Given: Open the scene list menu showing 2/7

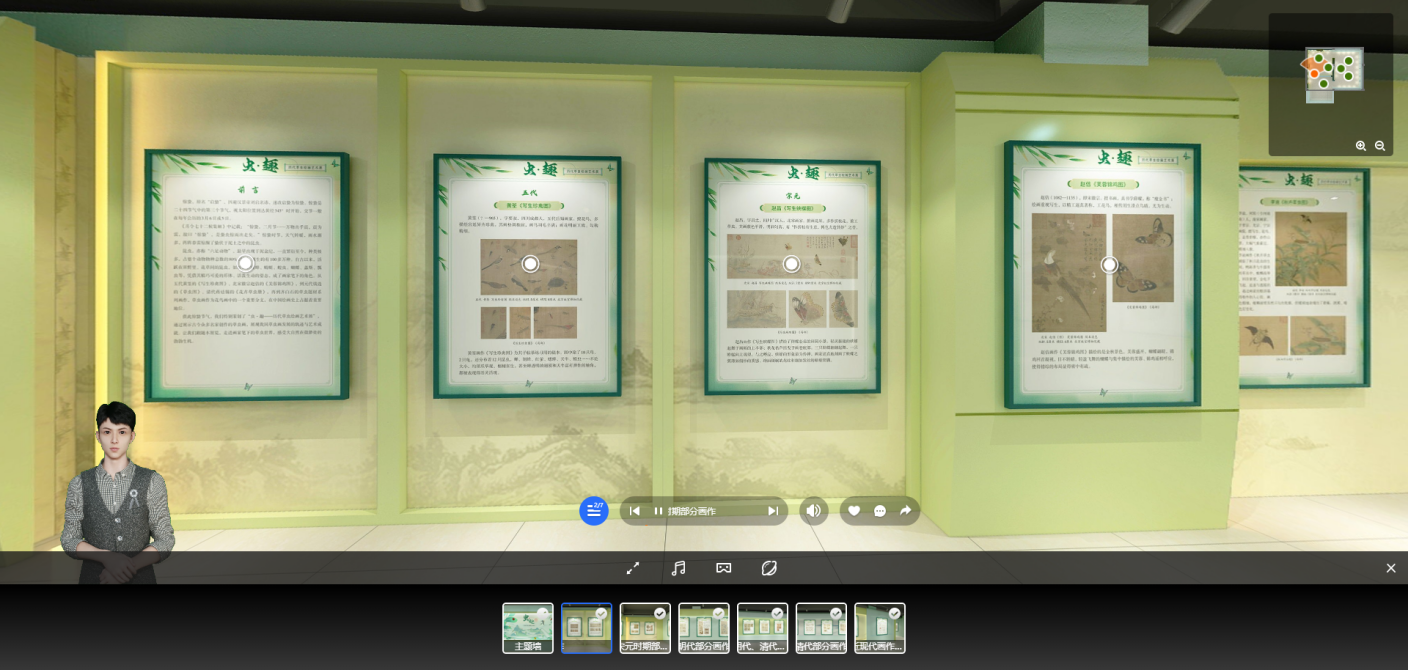Looking at the screenshot, I should pyautogui.click(x=594, y=511).
